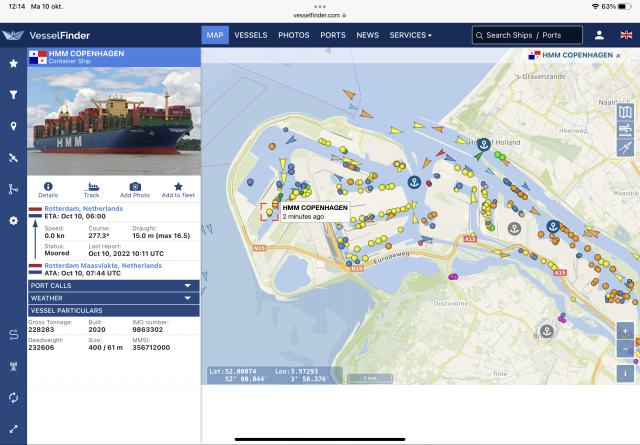Expand the PORT CALLS section

[x=113, y=285]
